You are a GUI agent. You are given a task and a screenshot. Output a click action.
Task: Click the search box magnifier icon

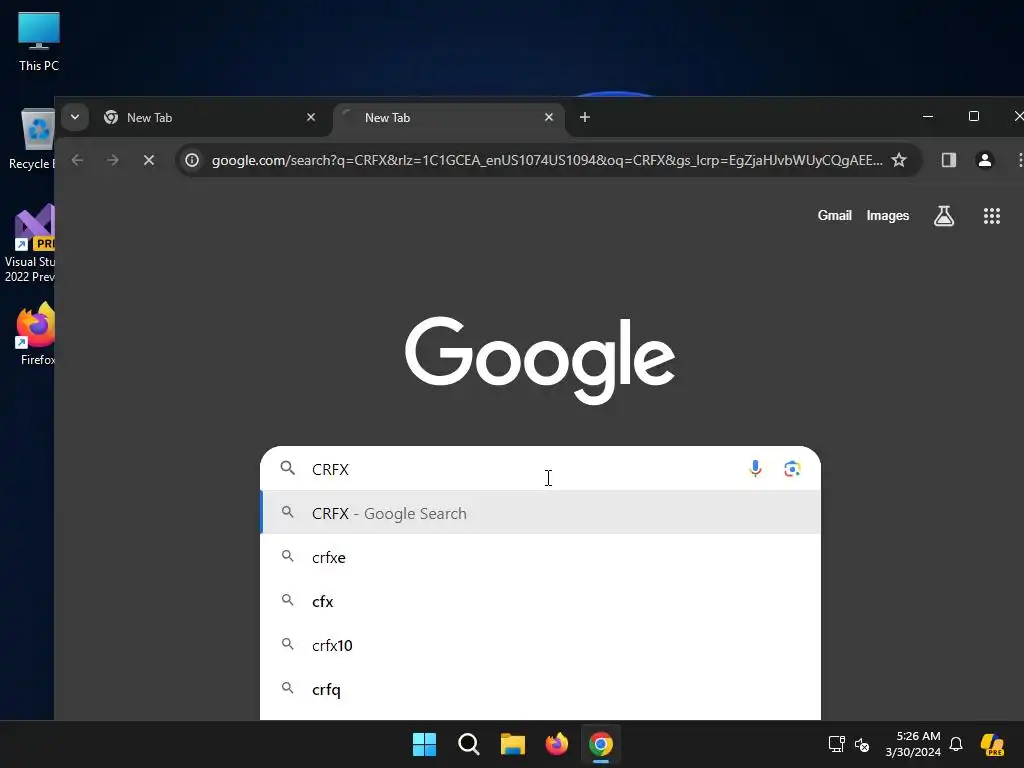287,468
